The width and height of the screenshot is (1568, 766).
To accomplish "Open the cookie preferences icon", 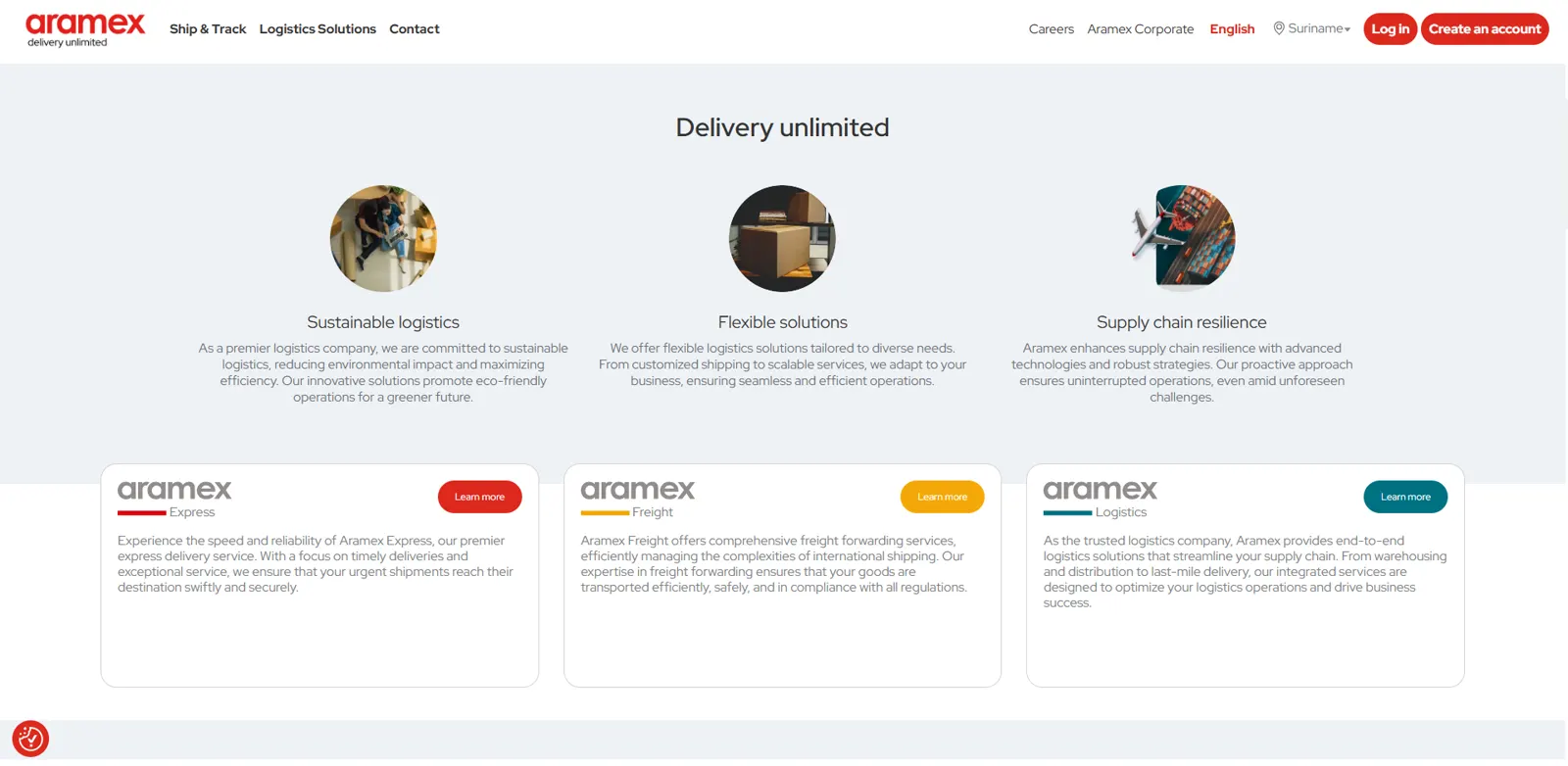I will point(30,739).
